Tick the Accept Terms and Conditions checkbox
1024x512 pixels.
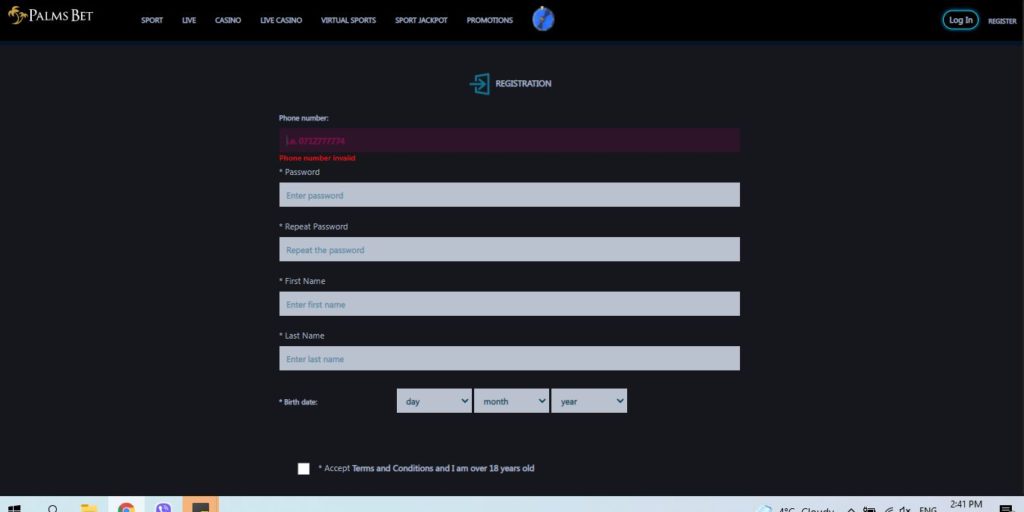click(304, 468)
